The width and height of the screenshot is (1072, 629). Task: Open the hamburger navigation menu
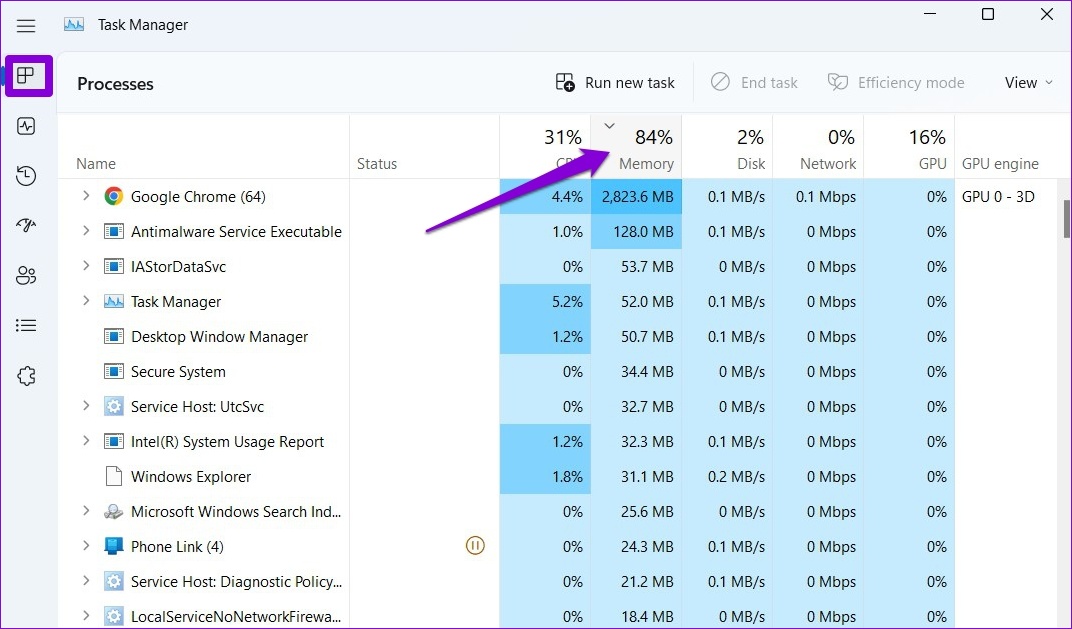[26, 26]
